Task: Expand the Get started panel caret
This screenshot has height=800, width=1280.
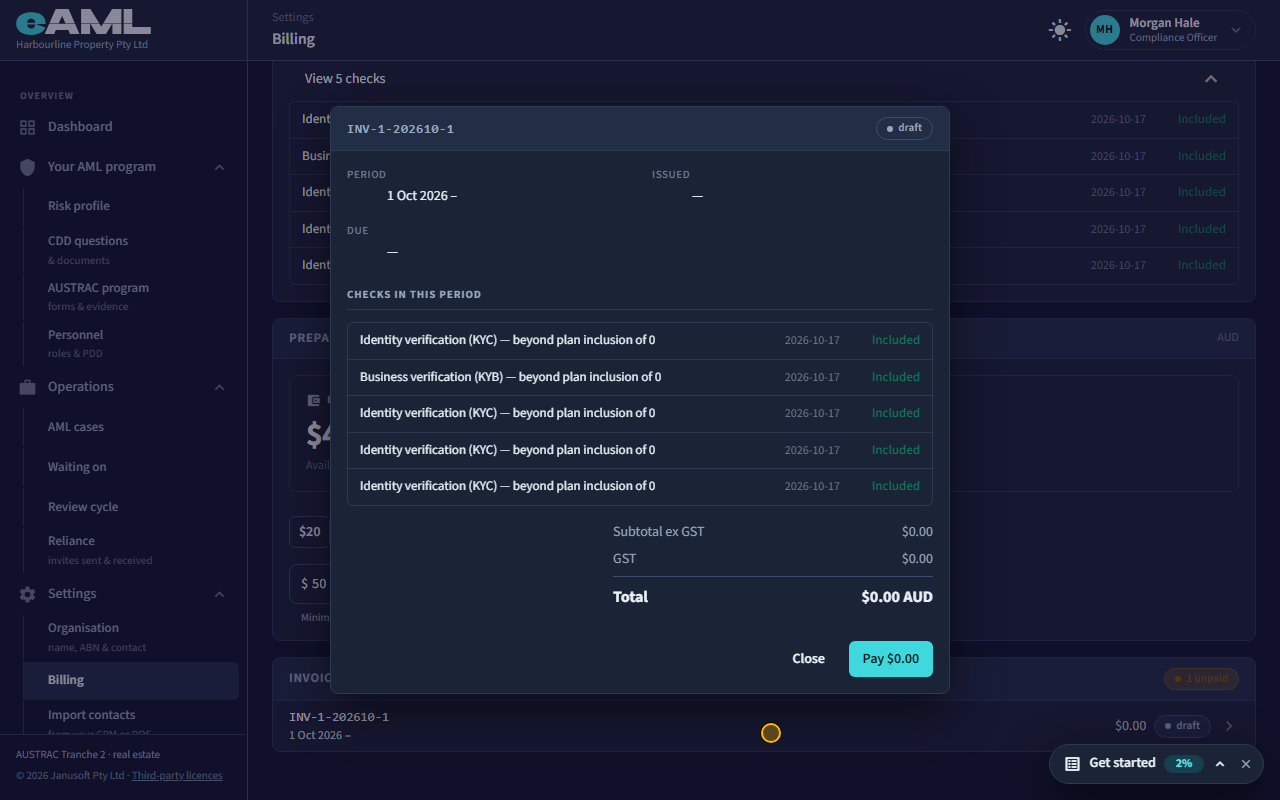Action: (x=1220, y=764)
